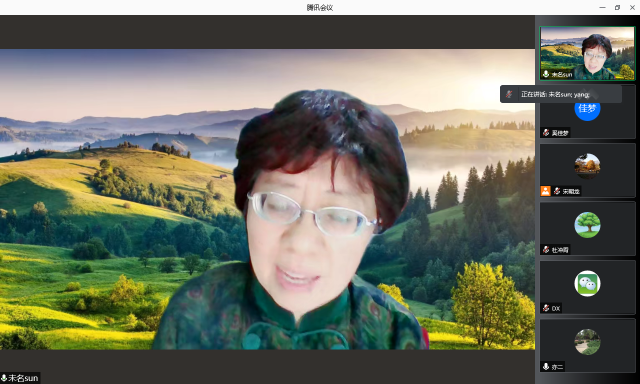Click the microphone icon in bottom-left 未名sun label
The image size is (640, 384).
pyautogui.click(x=4, y=378)
